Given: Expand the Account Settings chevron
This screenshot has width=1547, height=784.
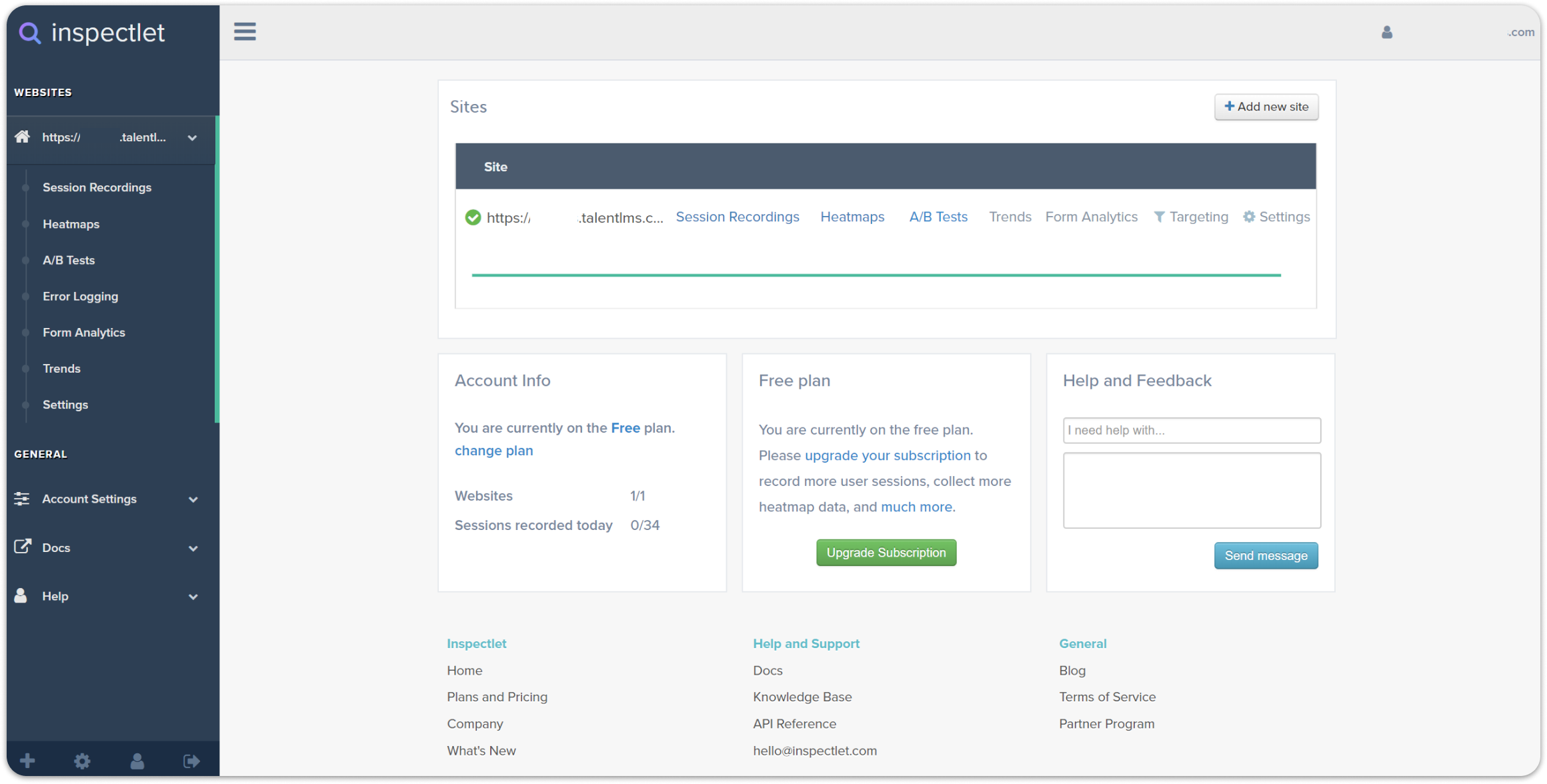Looking at the screenshot, I should coord(193,499).
